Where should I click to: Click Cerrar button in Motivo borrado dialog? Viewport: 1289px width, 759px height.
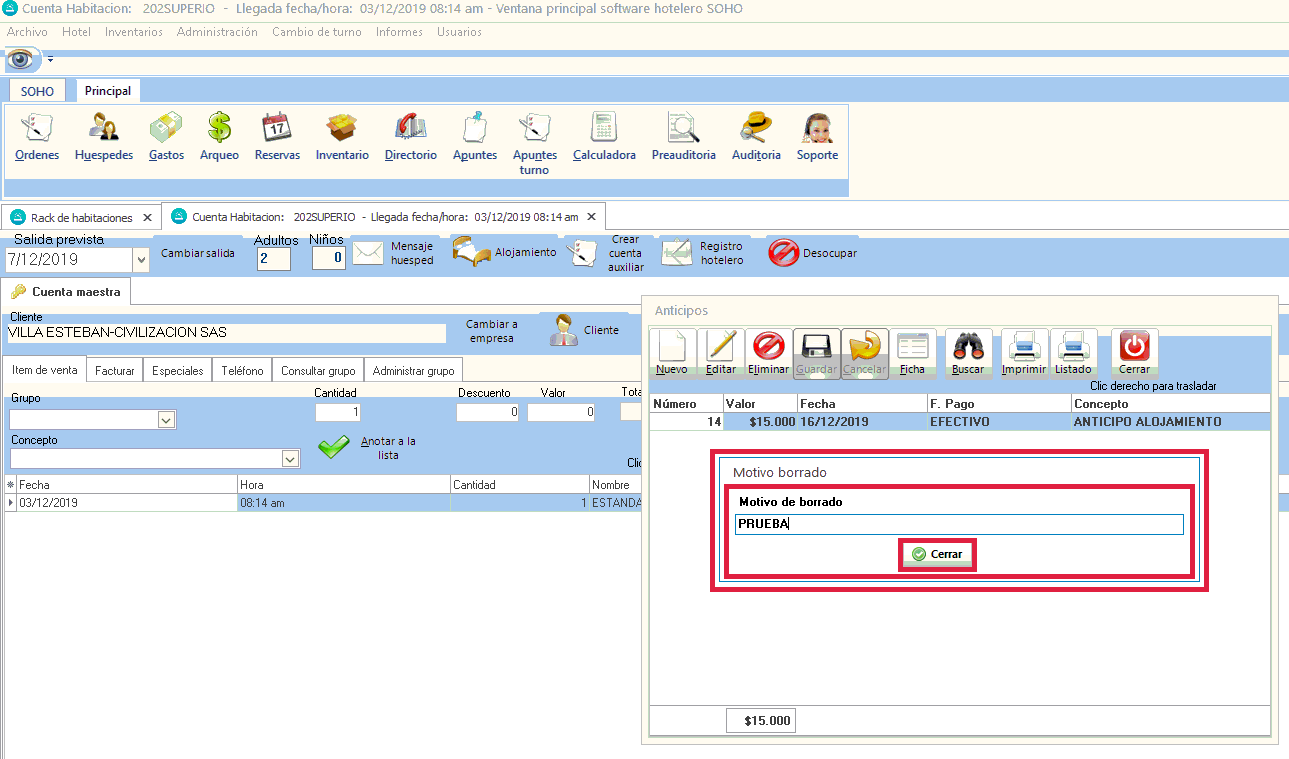pos(937,554)
